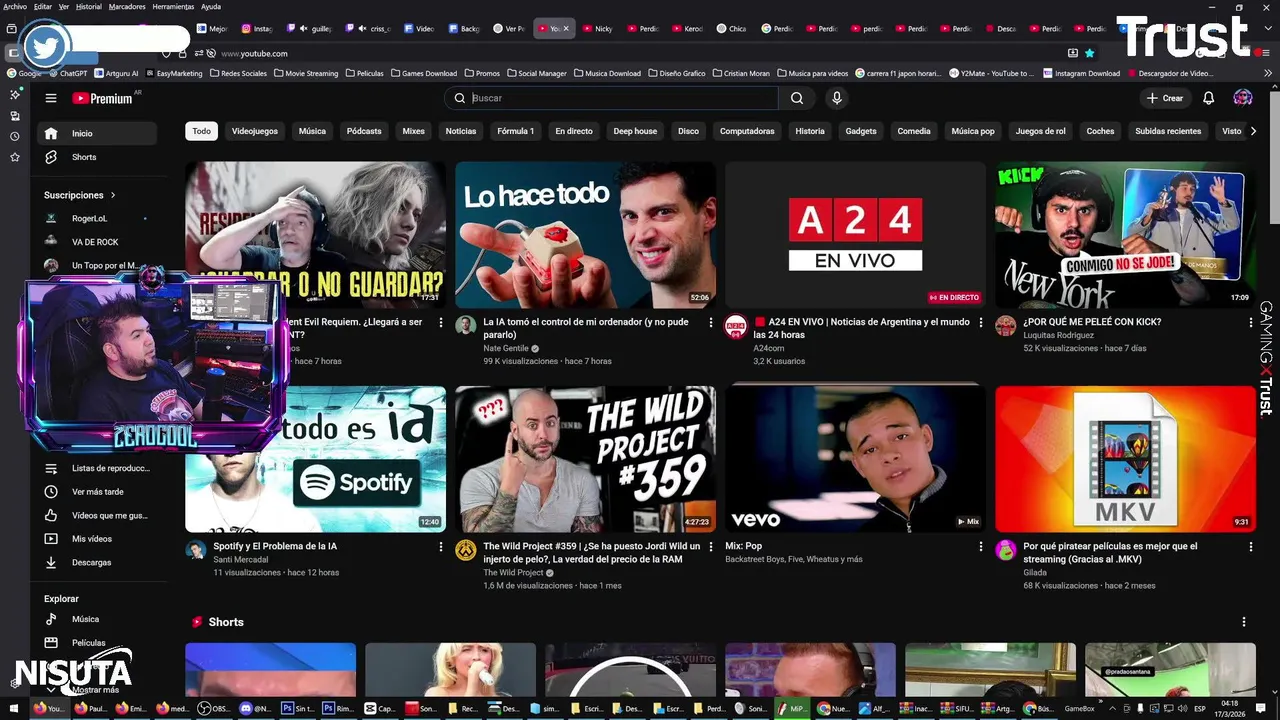Open Mis vídeos in sidebar
The image size is (1280, 720).
[x=97, y=539]
